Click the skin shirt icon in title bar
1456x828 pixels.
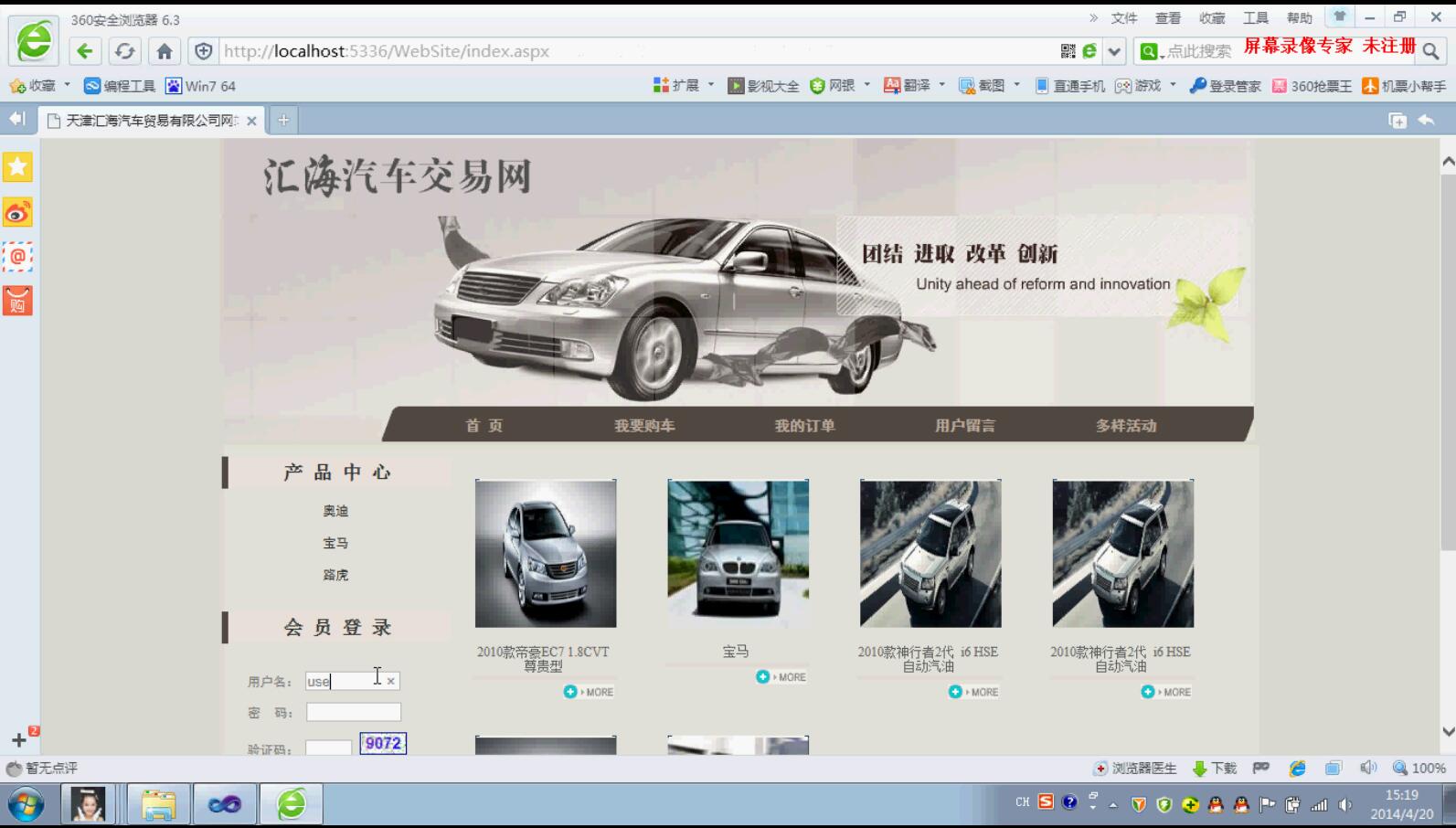pyautogui.click(x=1339, y=16)
